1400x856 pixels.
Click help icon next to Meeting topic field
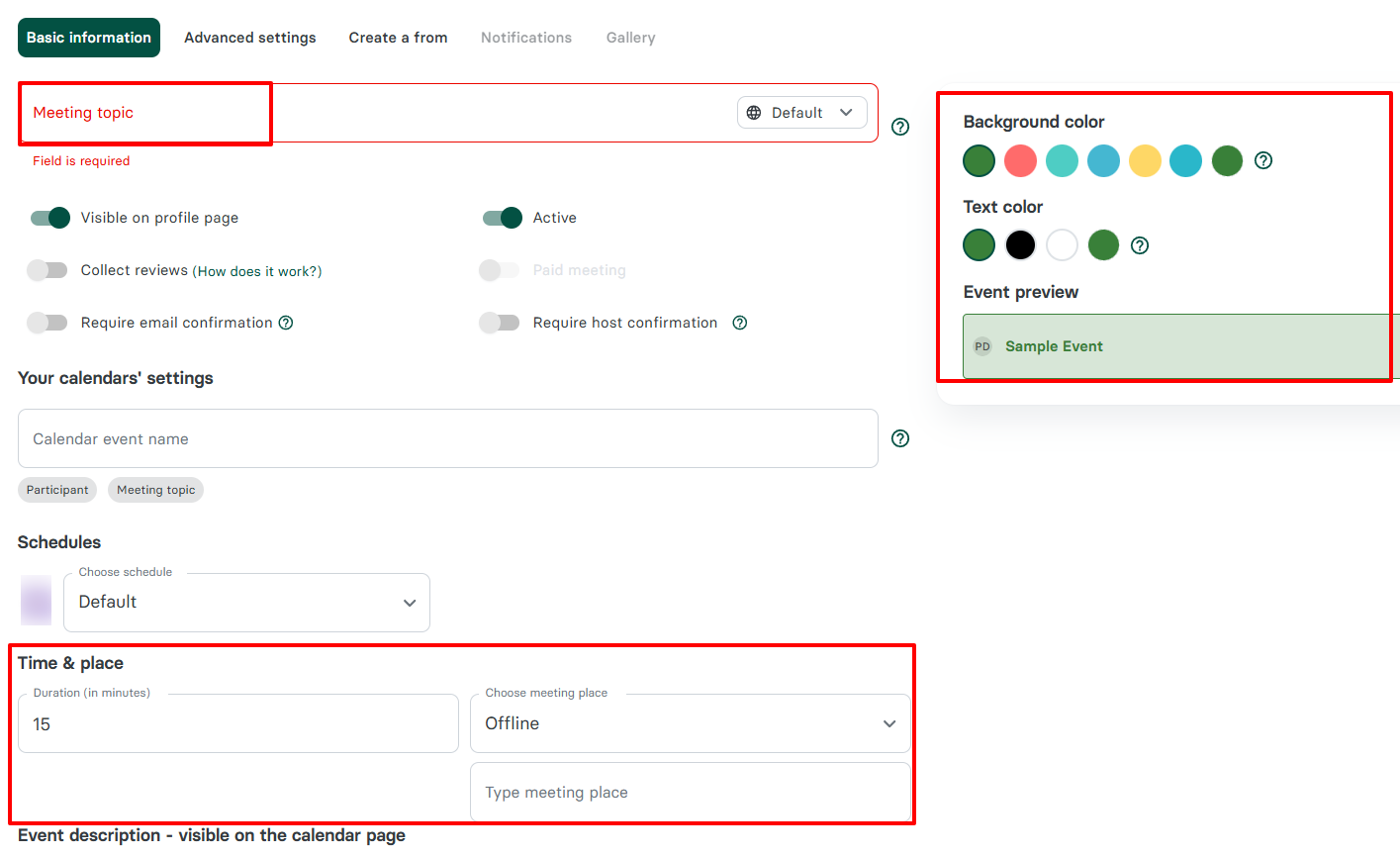[899, 127]
